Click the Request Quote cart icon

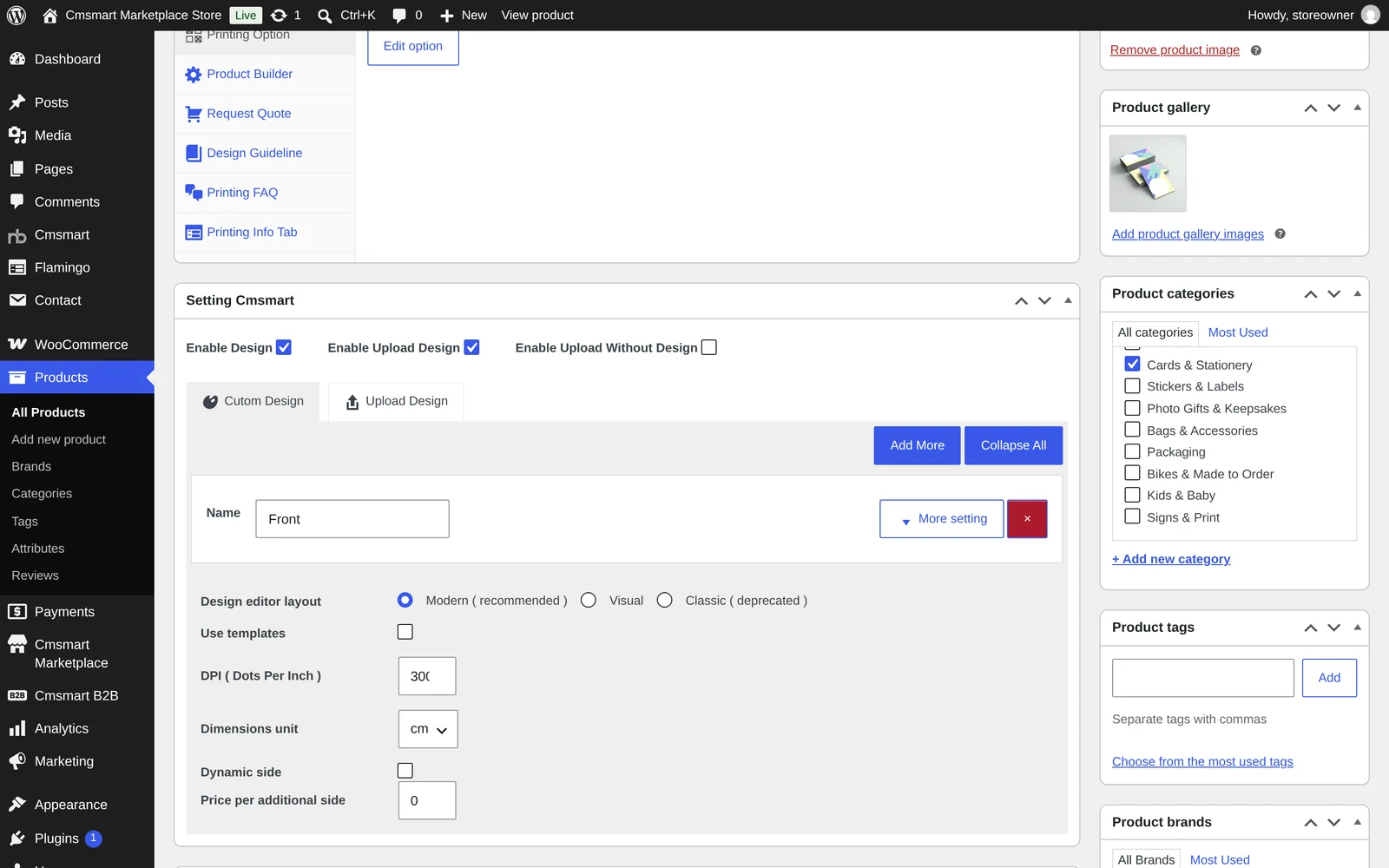194,114
